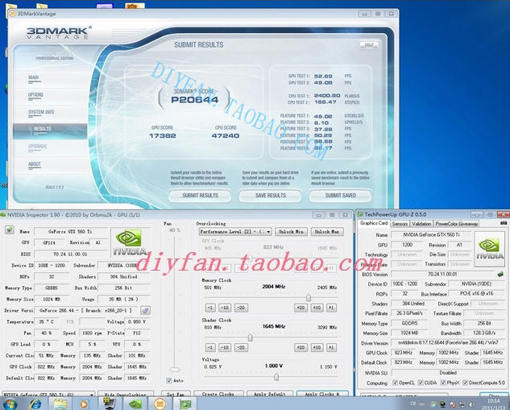Click Unlock Min button in Inspector

291,231
